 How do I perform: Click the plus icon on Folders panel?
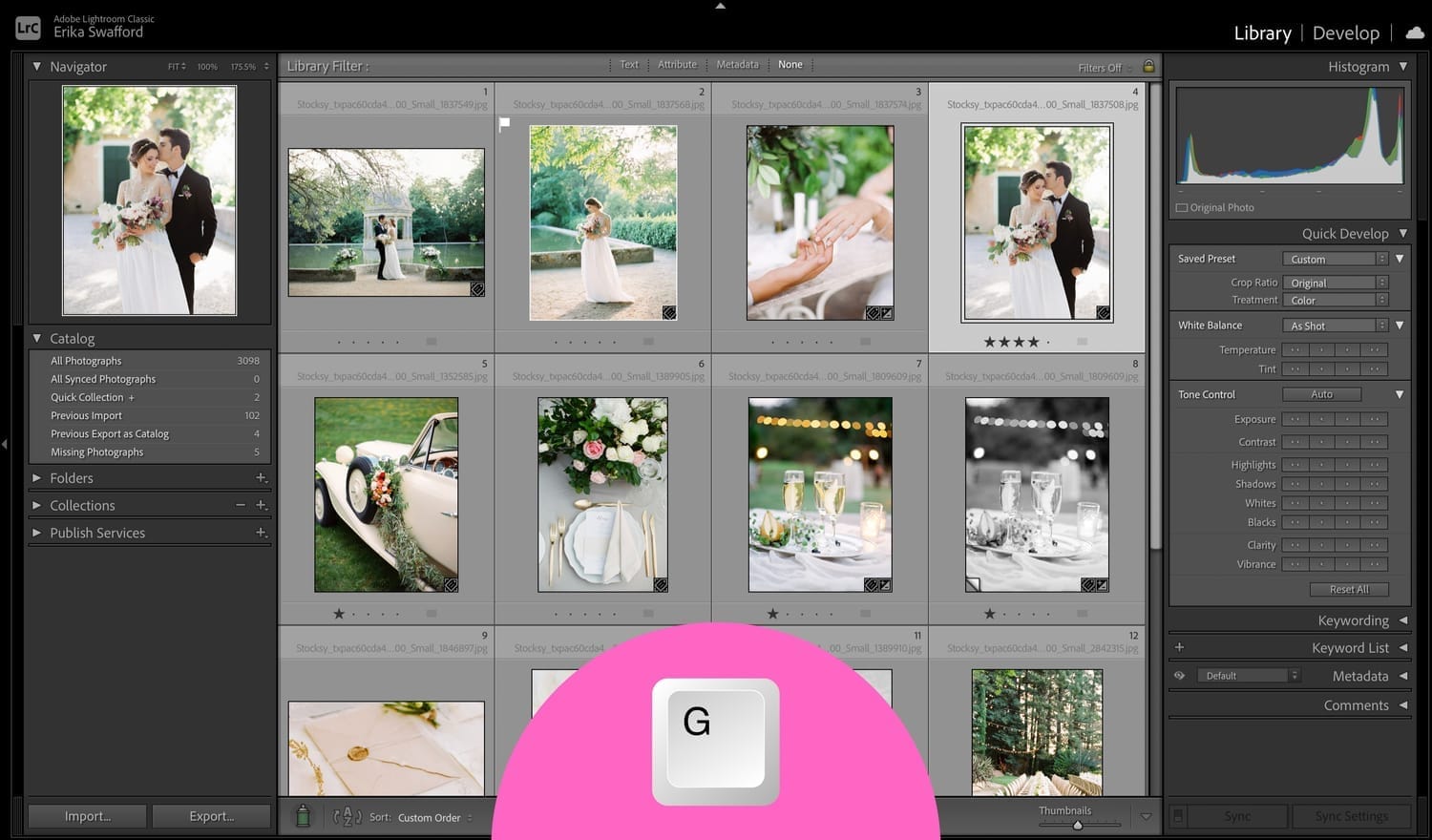point(261,477)
